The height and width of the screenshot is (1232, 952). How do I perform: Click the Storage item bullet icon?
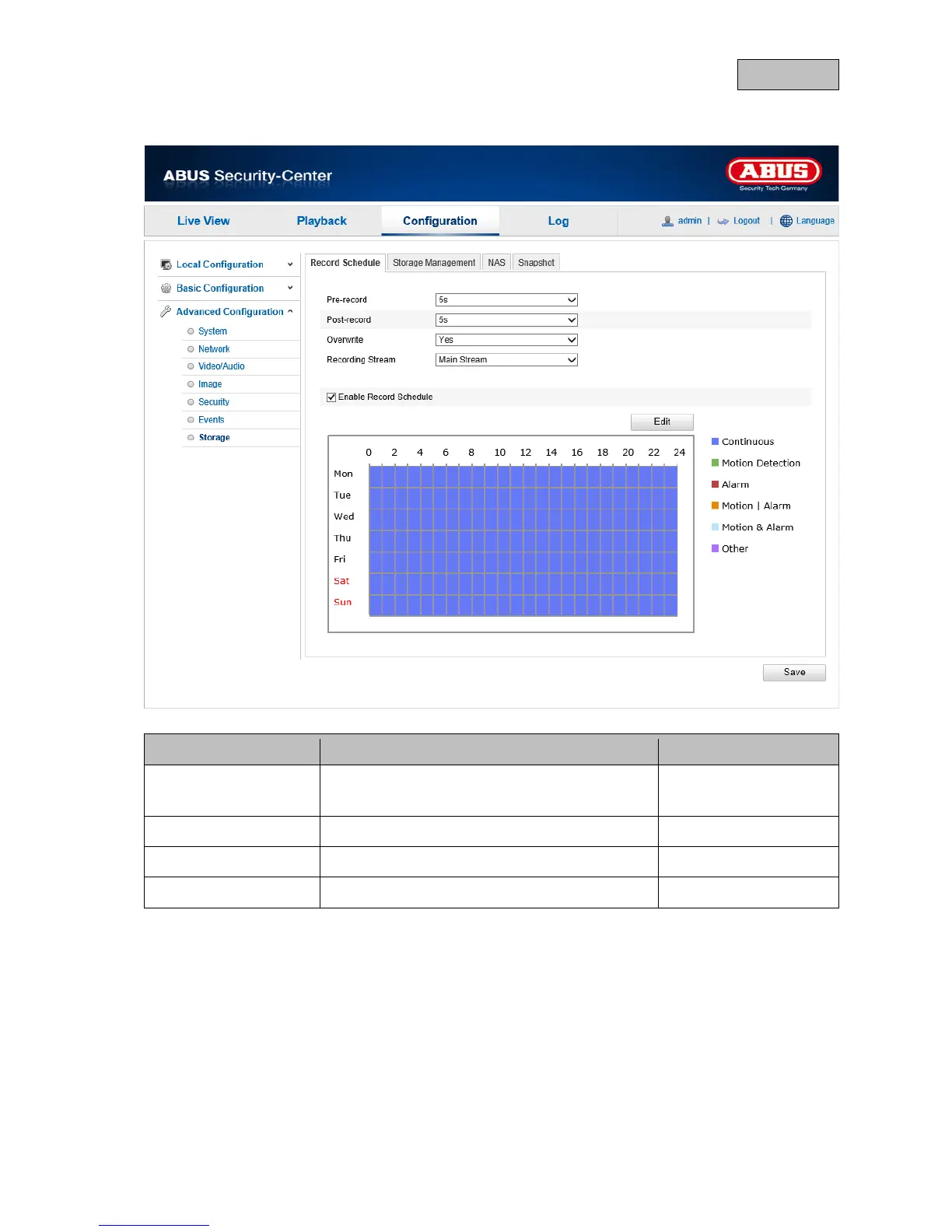click(191, 438)
